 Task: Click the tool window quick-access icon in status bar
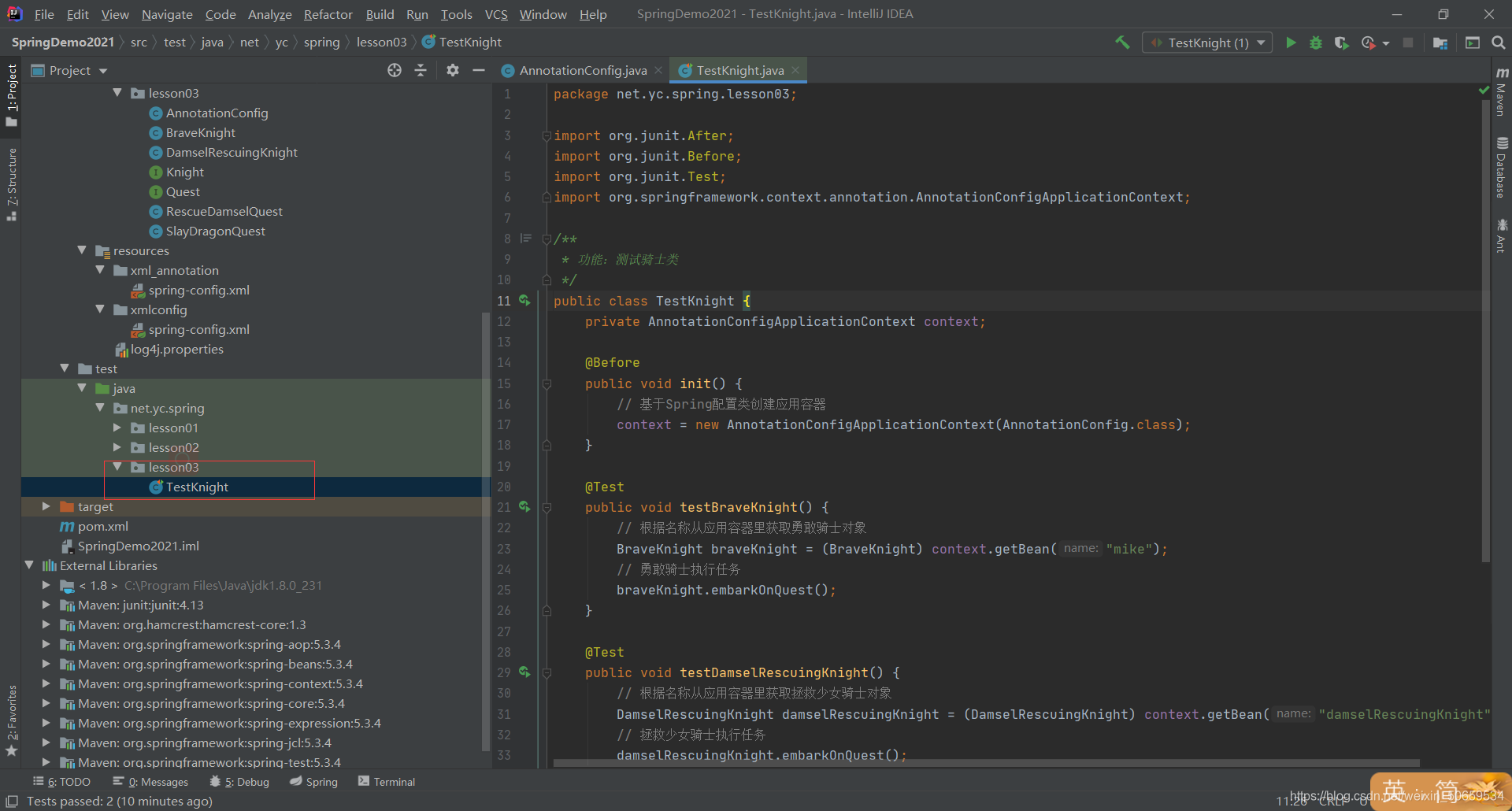(x=12, y=801)
